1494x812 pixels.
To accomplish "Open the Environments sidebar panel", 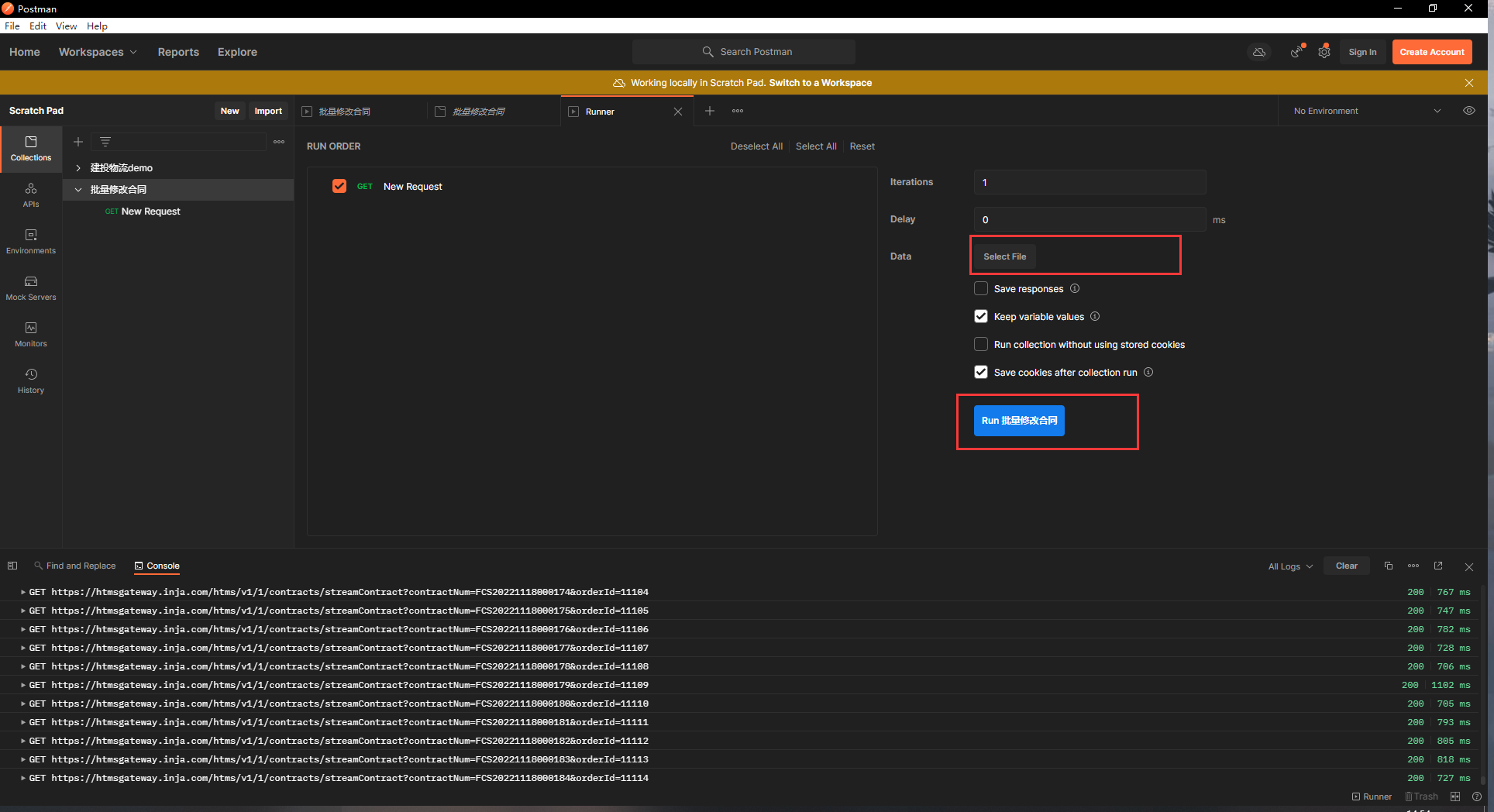I will coord(31,242).
